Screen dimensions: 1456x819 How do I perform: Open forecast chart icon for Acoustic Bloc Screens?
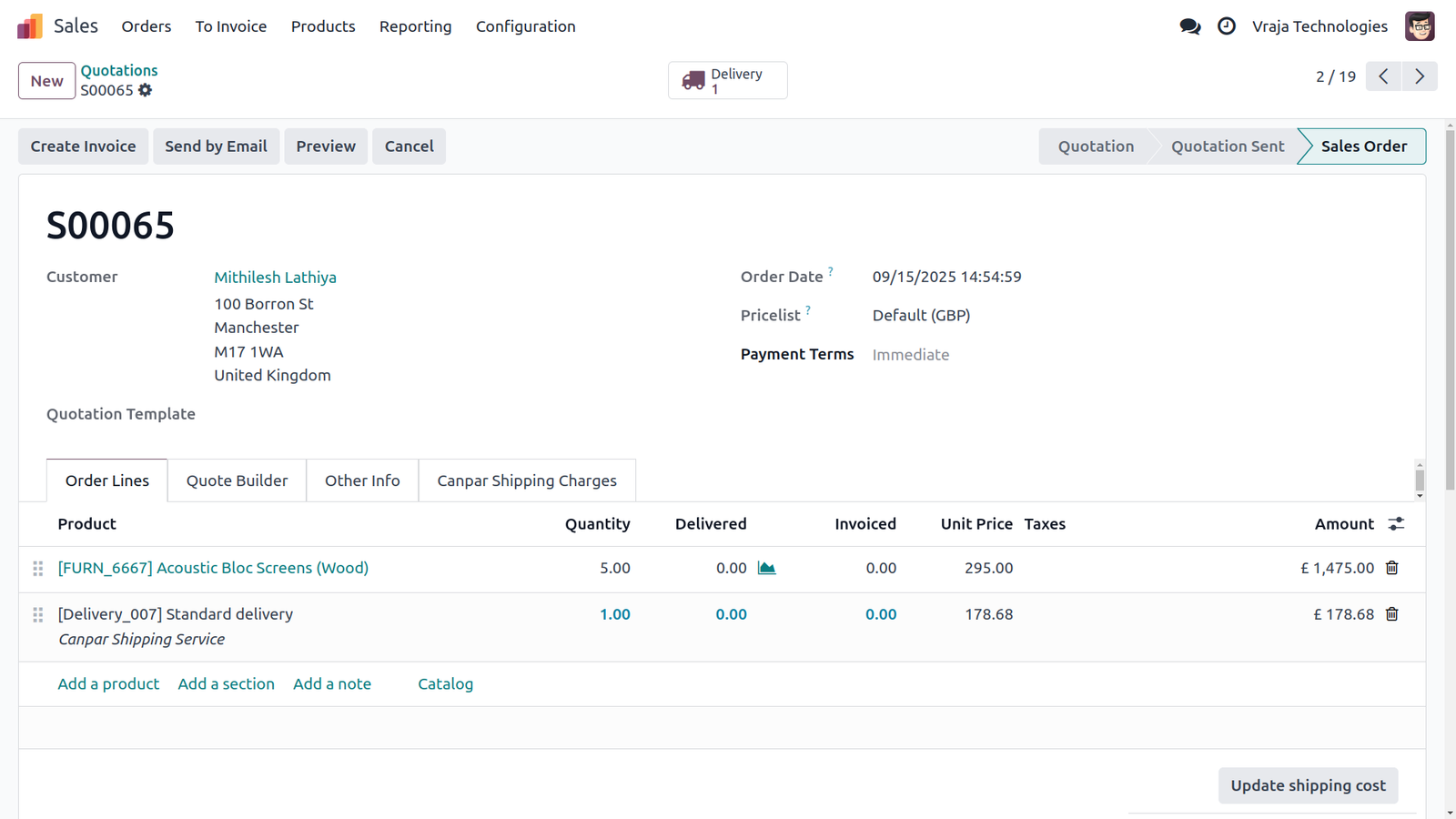767,568
